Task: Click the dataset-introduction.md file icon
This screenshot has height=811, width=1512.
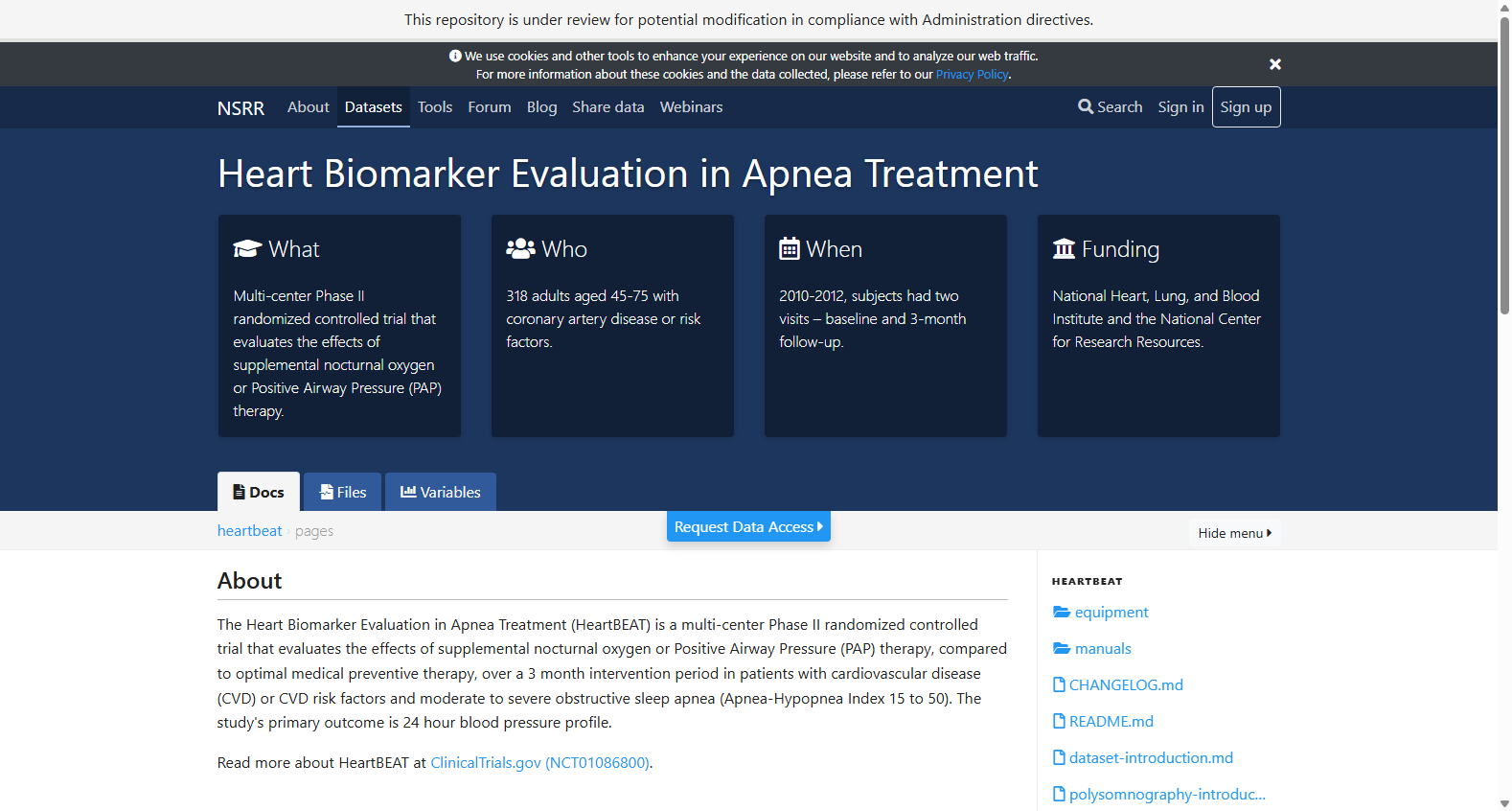Action: pyautogui.click(x=1059, y=757)
